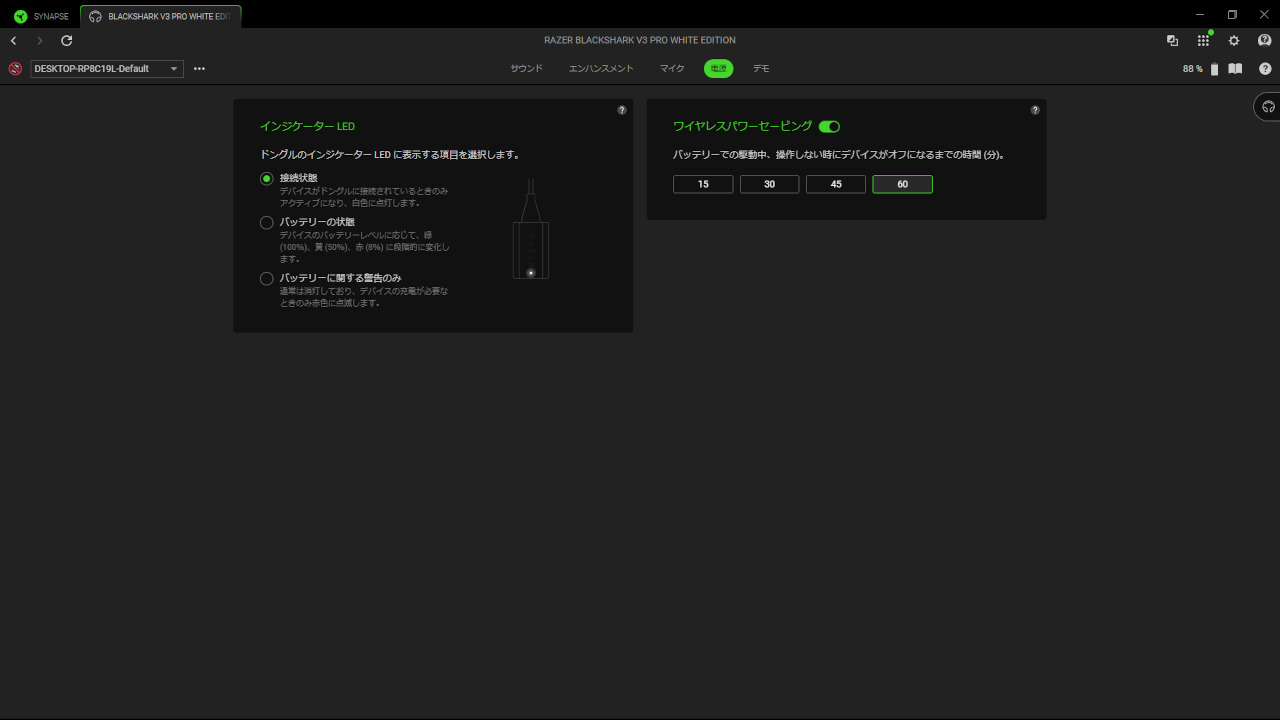Select バッテリーに関する警告のみ radio option
The image size is (1280, 720).
tap(267, 279)
